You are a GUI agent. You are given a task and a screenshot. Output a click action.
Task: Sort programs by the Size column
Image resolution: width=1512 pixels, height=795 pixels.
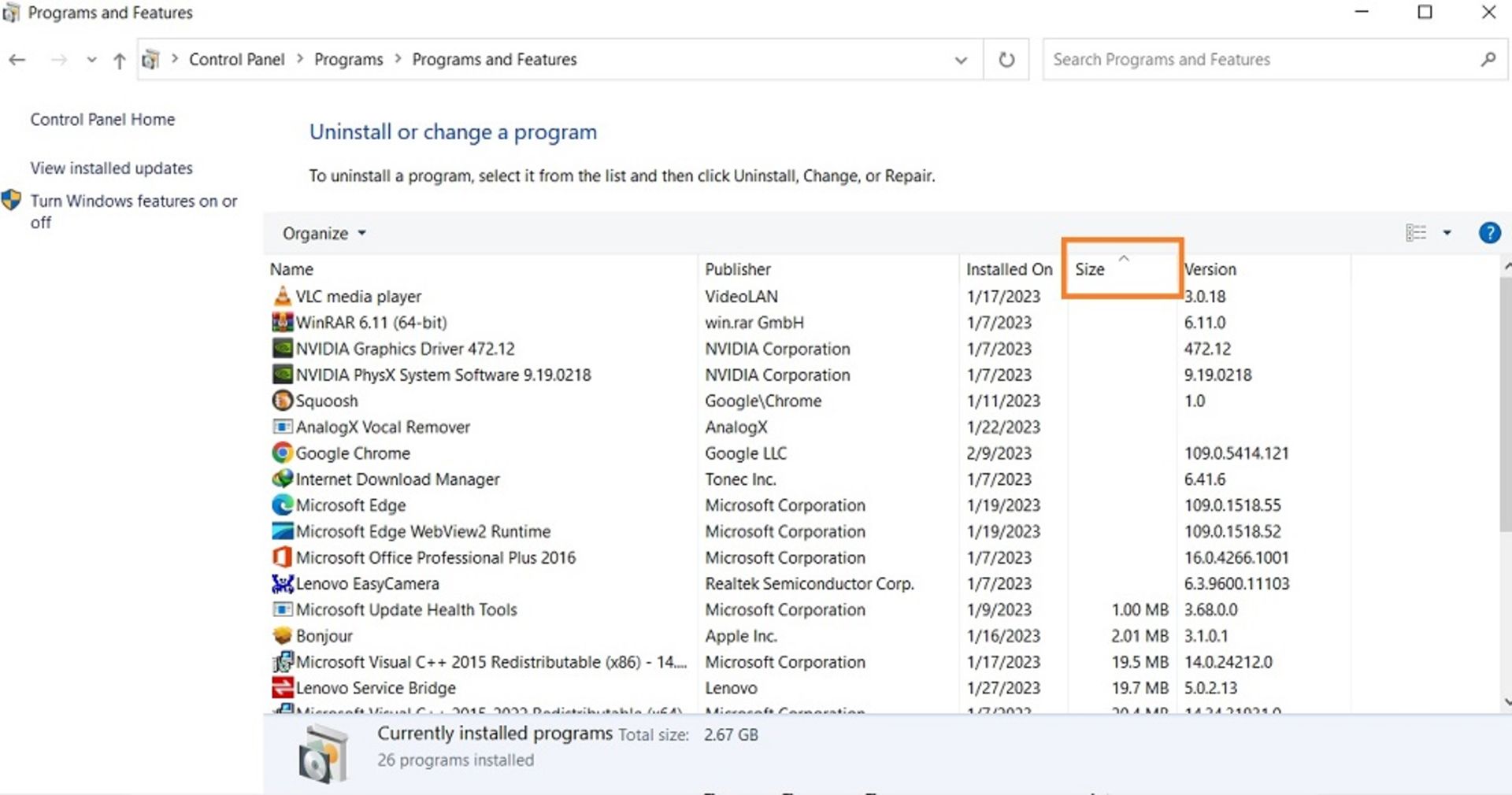(1091, 269)
